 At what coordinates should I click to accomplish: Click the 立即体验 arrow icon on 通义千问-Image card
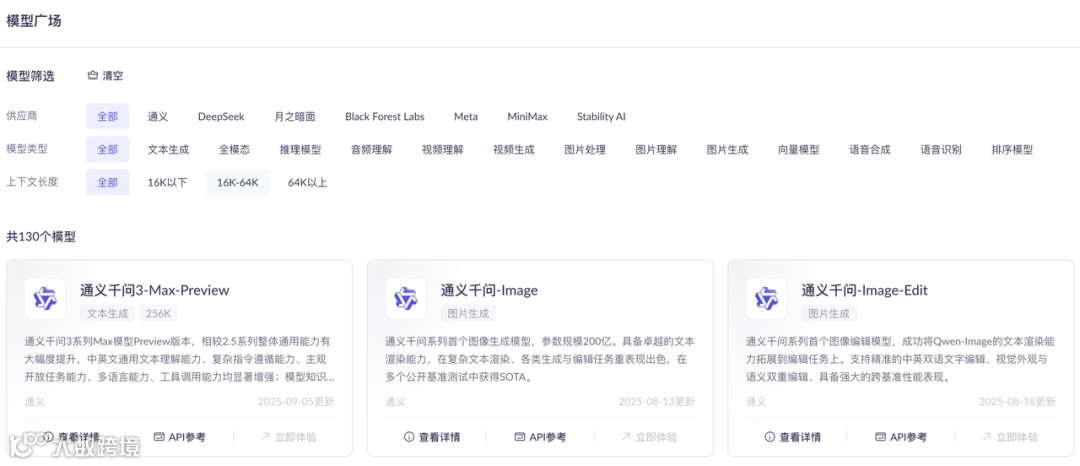click(626, 437)
